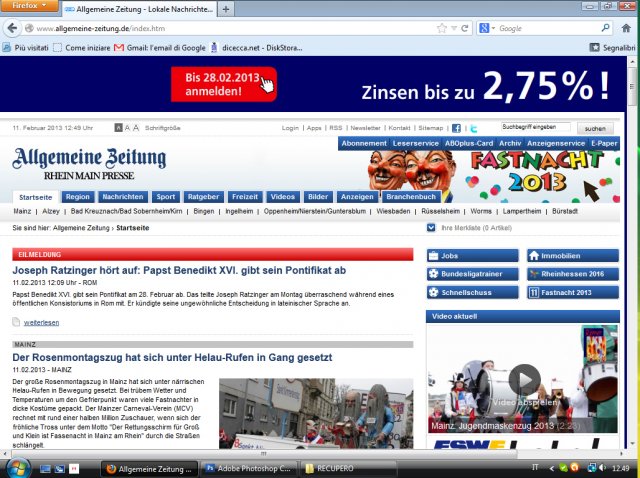Open the Archiv link

tap(510, 143)
